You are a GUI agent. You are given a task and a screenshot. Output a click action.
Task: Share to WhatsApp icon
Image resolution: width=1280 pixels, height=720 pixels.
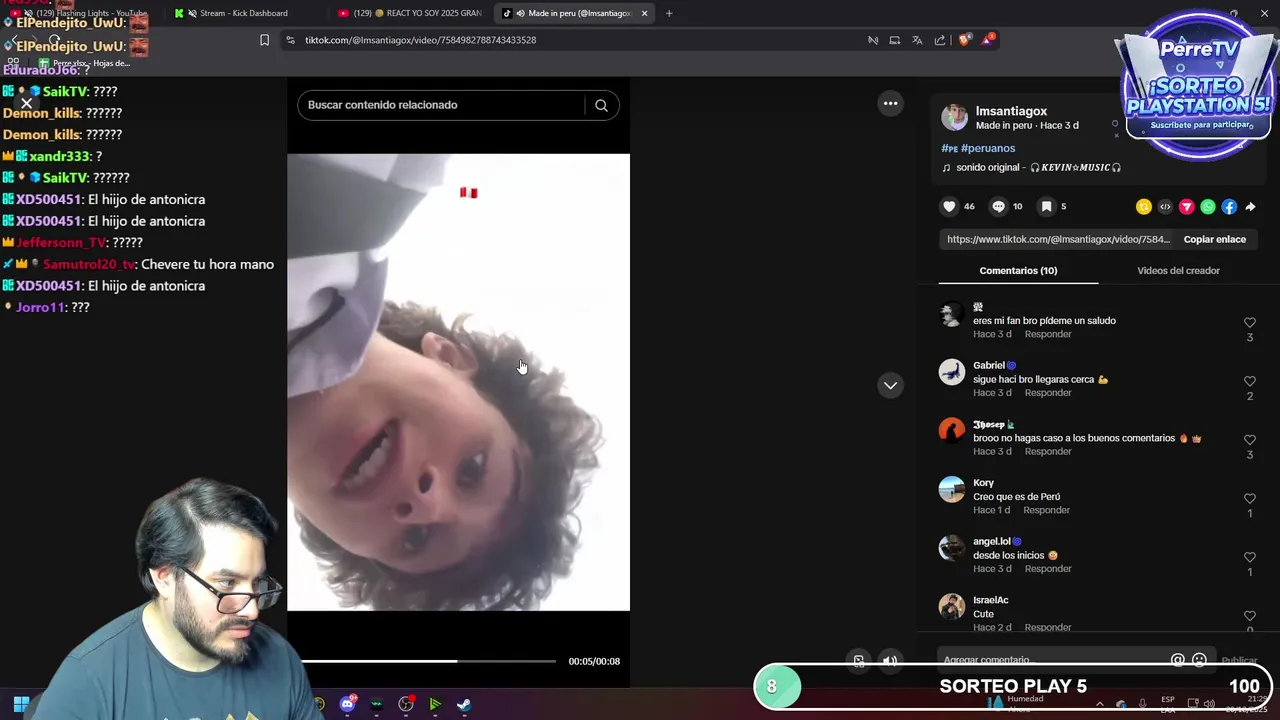[1208, 207]
